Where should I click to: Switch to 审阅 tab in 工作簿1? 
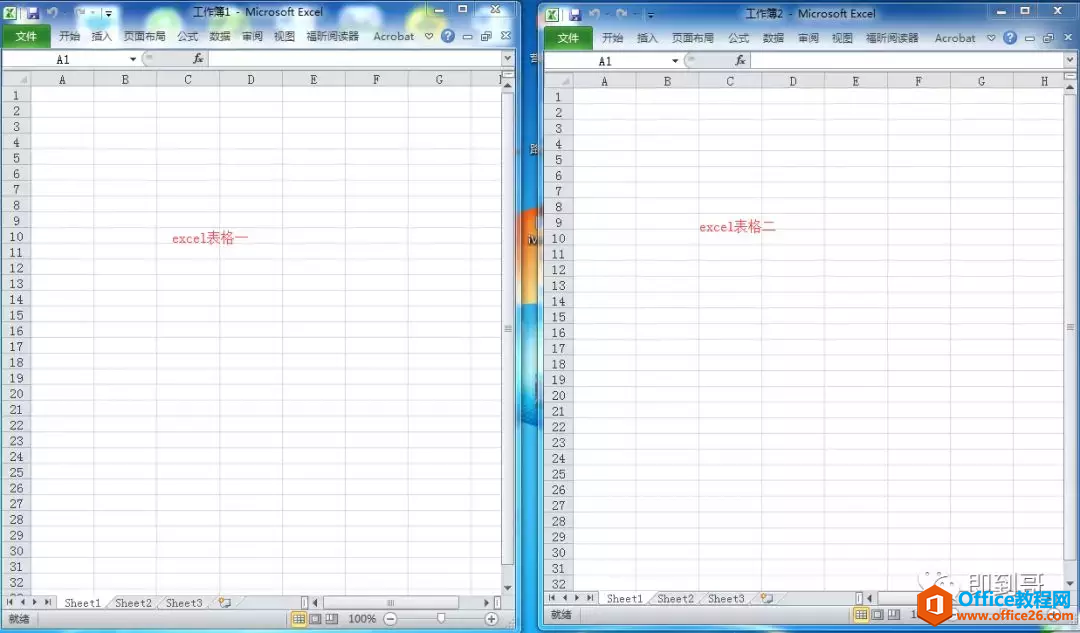(252, 36)
